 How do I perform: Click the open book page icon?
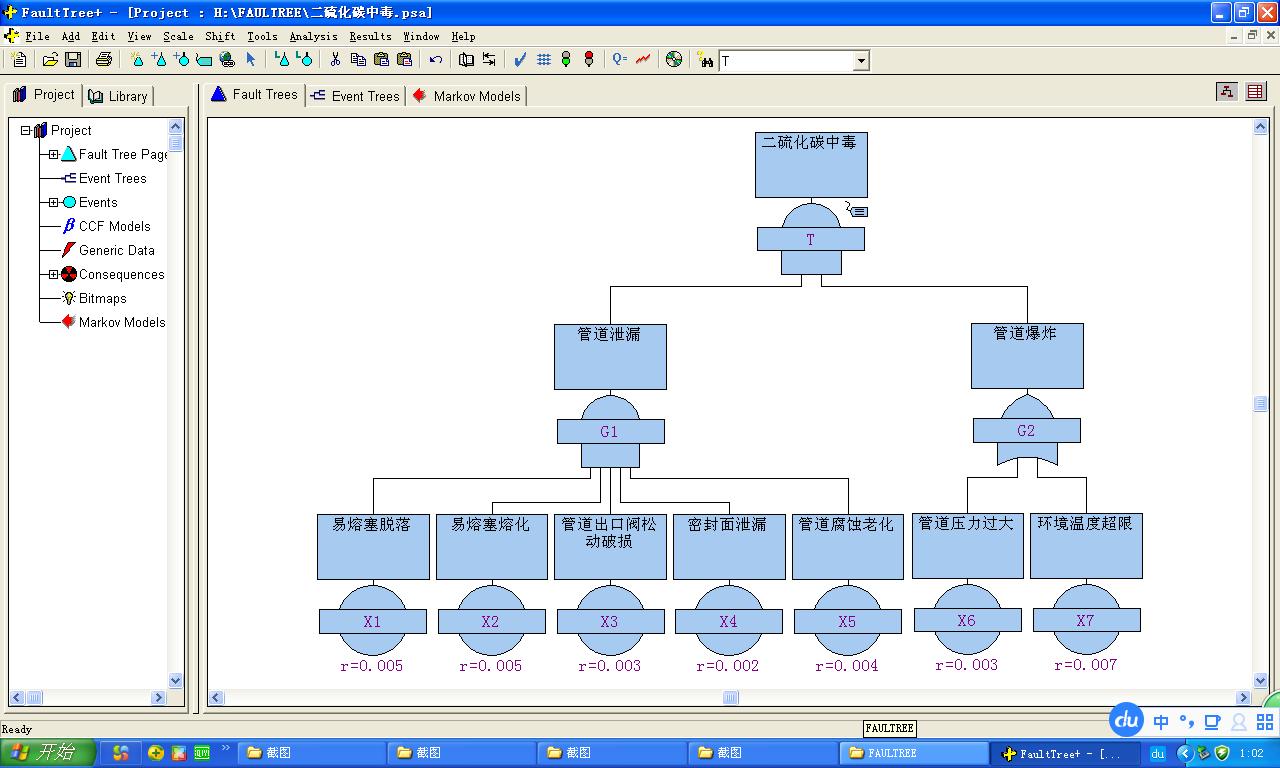(466, 60)
